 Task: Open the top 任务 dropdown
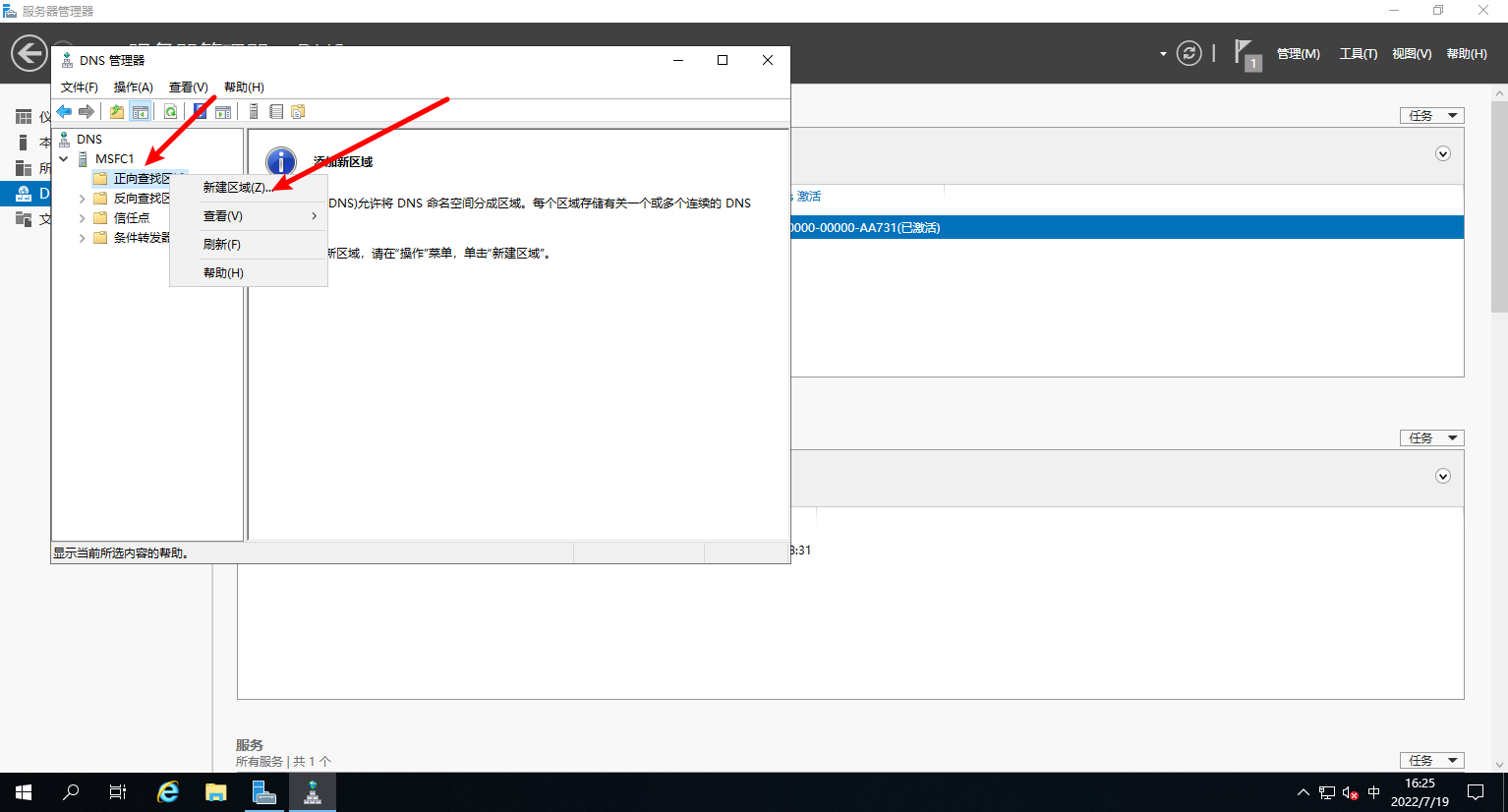pyautogui.click(x=1431, y=116)
